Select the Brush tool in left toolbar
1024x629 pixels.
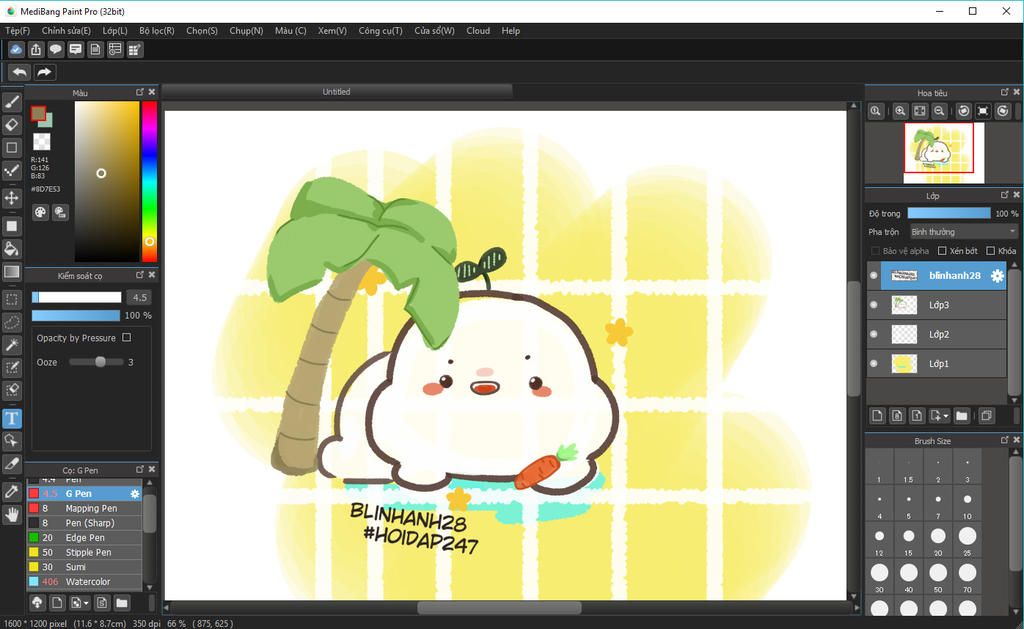coord(12,102)
